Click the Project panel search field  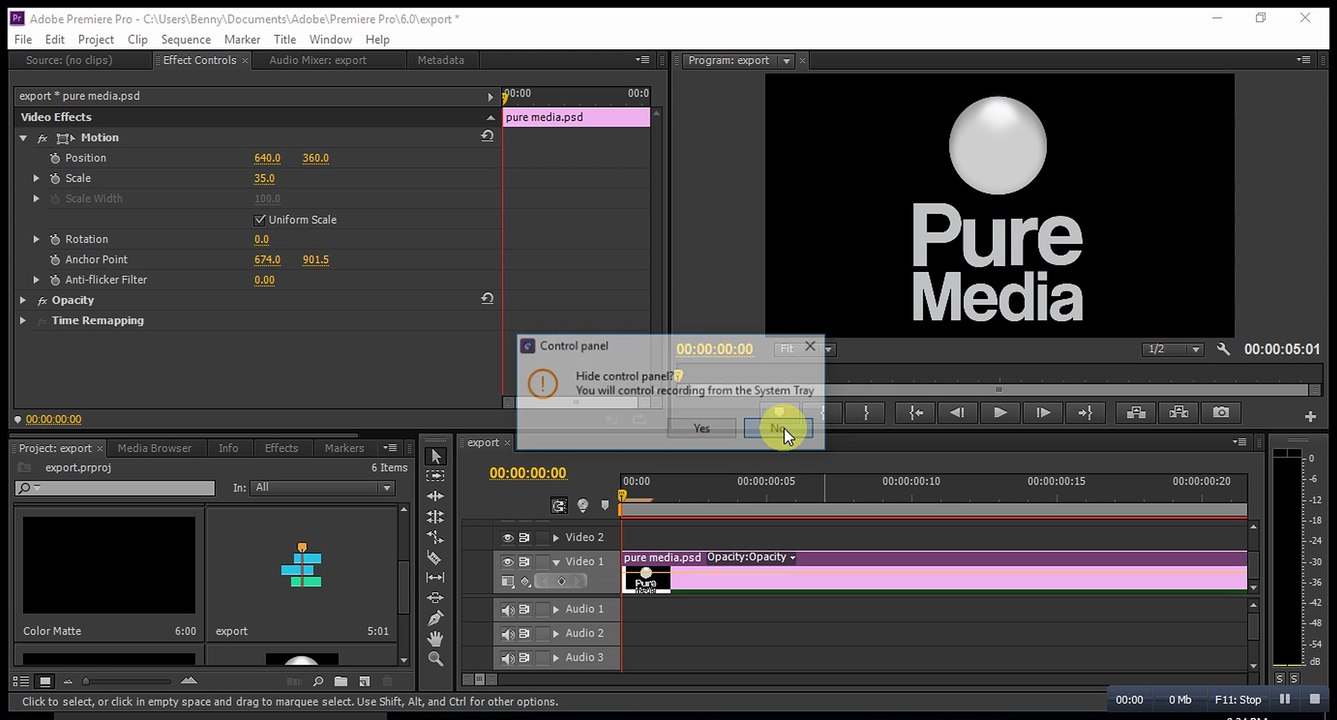click(x=115, y=488)
